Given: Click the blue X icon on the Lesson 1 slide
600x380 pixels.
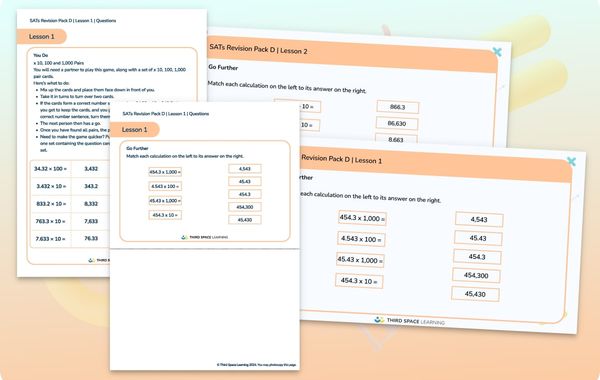Looking at the screenshot, I should (x=571, y=161).
